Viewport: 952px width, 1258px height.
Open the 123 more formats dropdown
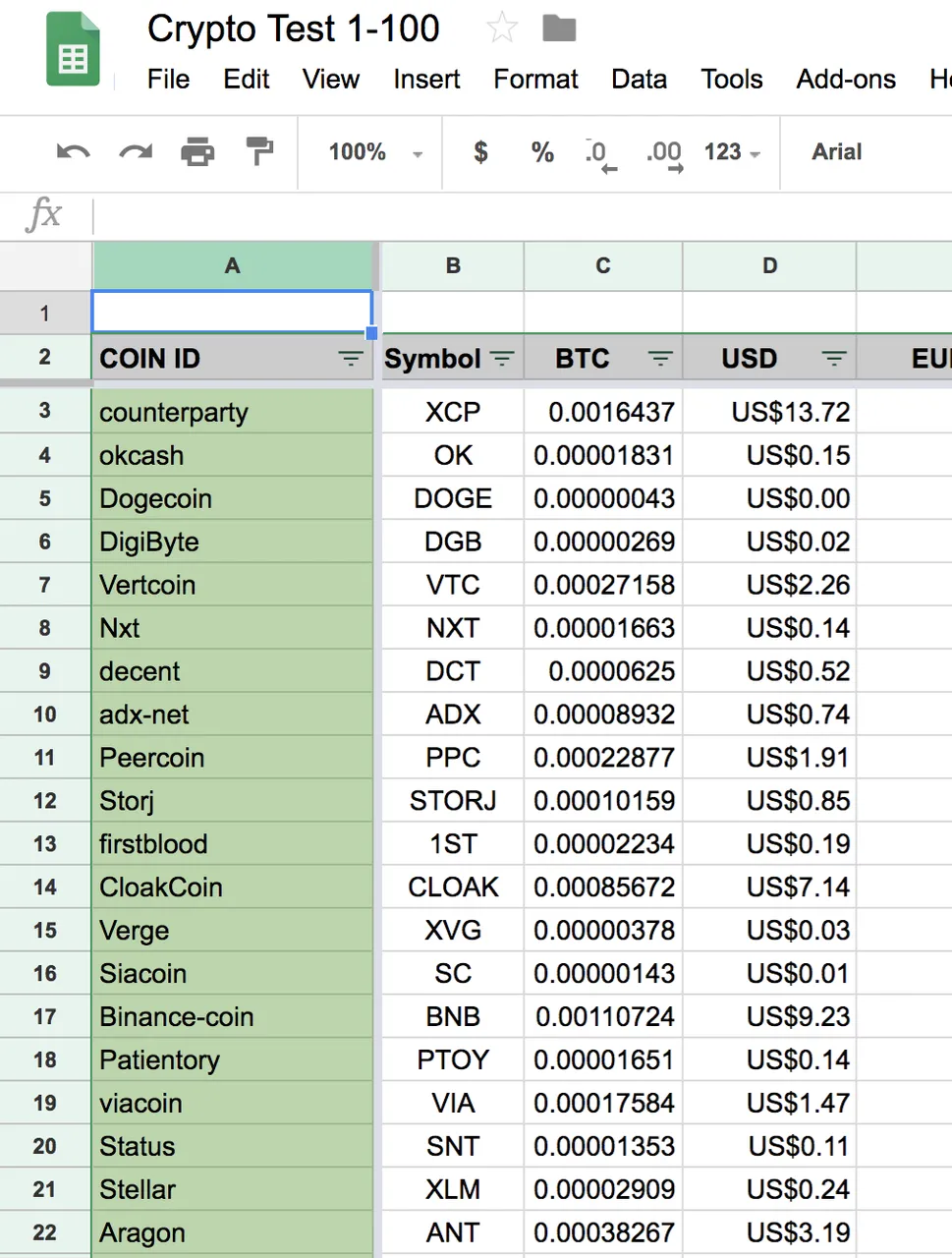(732, 152)
